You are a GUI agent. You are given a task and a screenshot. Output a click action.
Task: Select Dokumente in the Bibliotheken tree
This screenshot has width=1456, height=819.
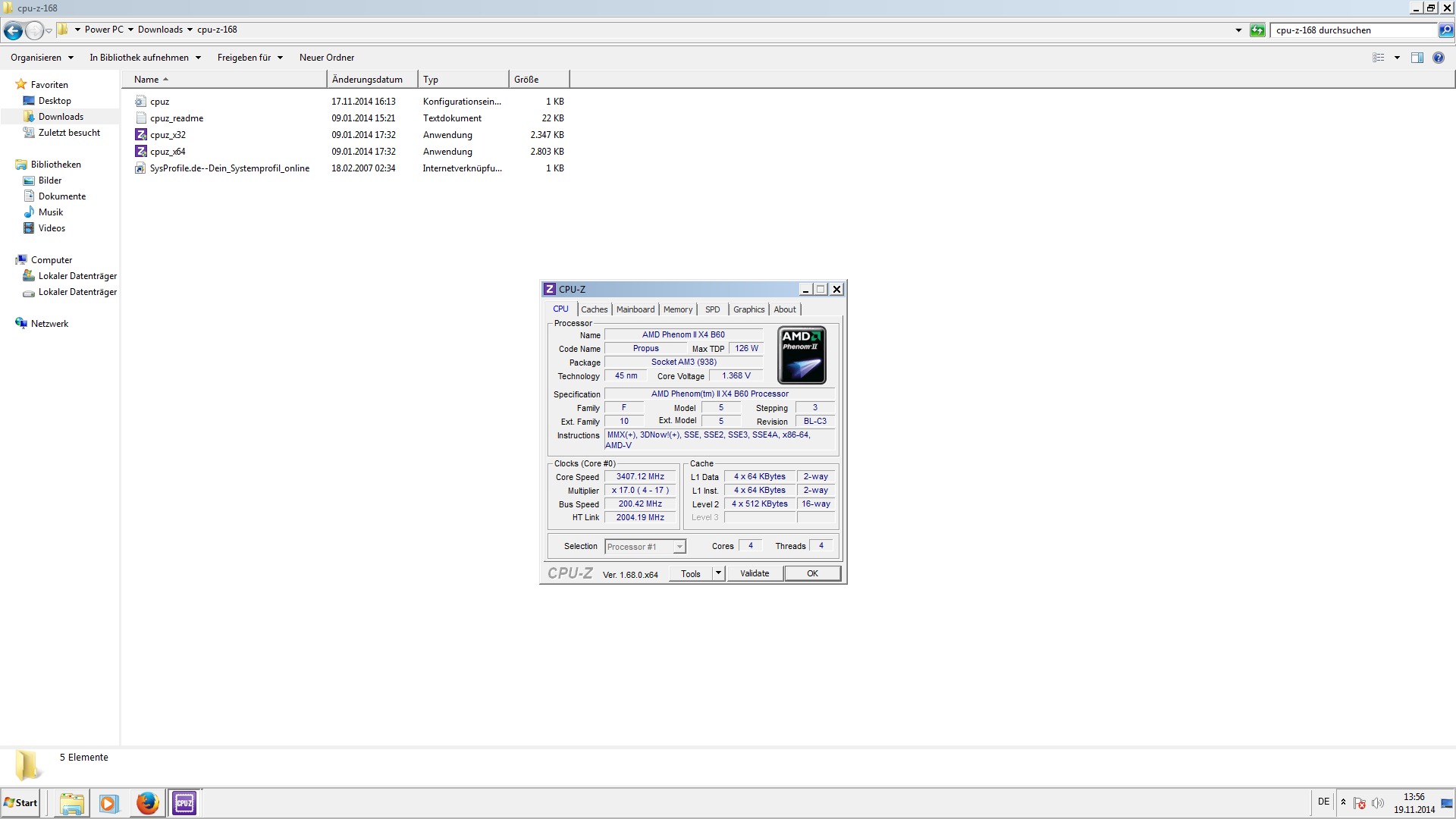click(62, 196)
